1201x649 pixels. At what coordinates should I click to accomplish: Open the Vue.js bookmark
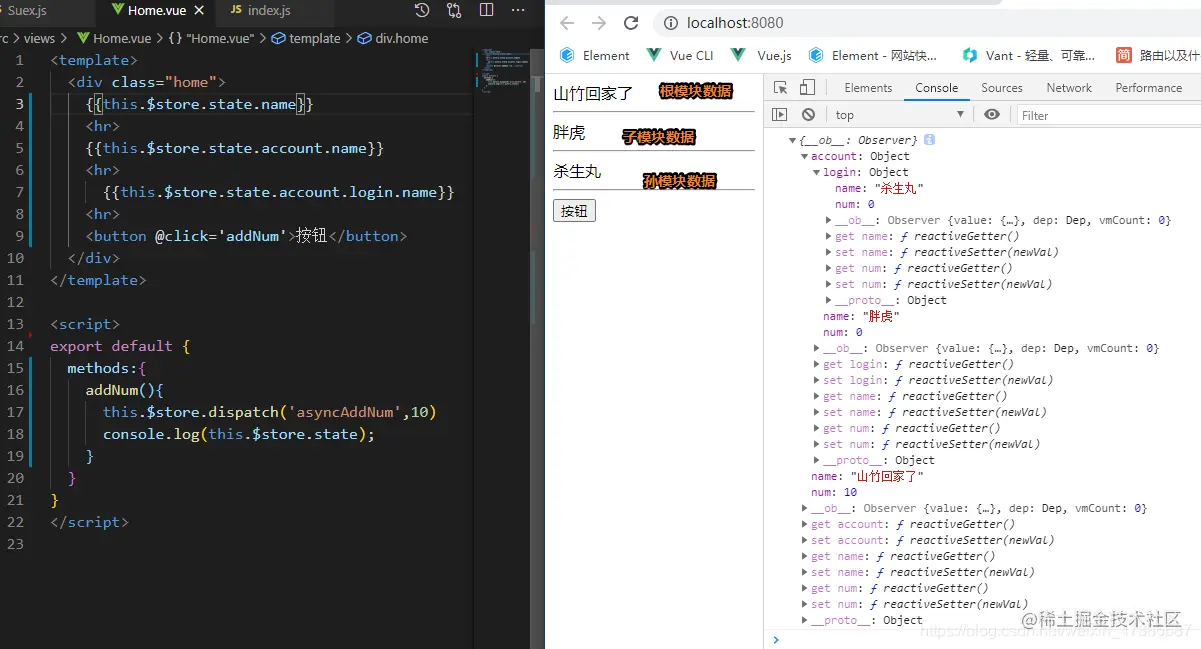point(761,55)
